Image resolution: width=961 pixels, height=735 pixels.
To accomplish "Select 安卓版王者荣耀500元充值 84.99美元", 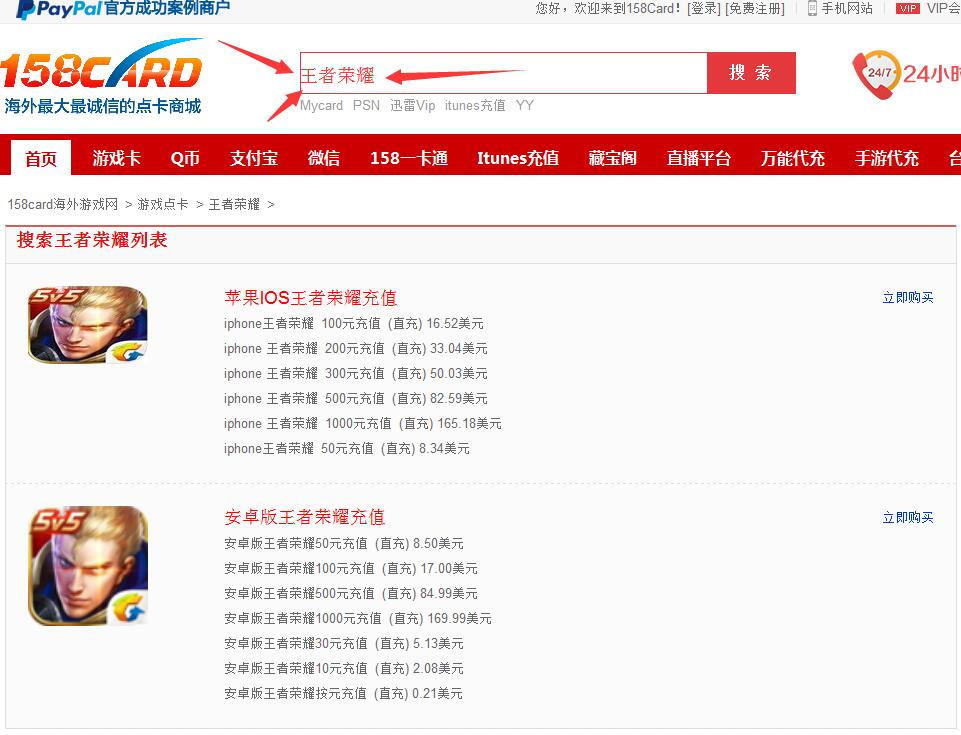I will point(351,593).
